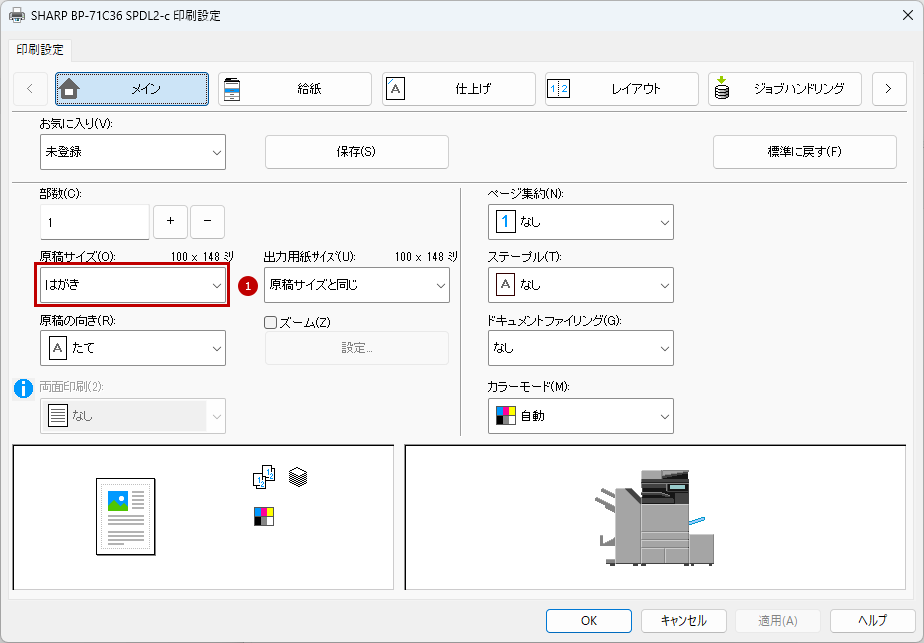Switch to the 給紙 tab
This screenshot has height=643, width=924.
point(295,89)
